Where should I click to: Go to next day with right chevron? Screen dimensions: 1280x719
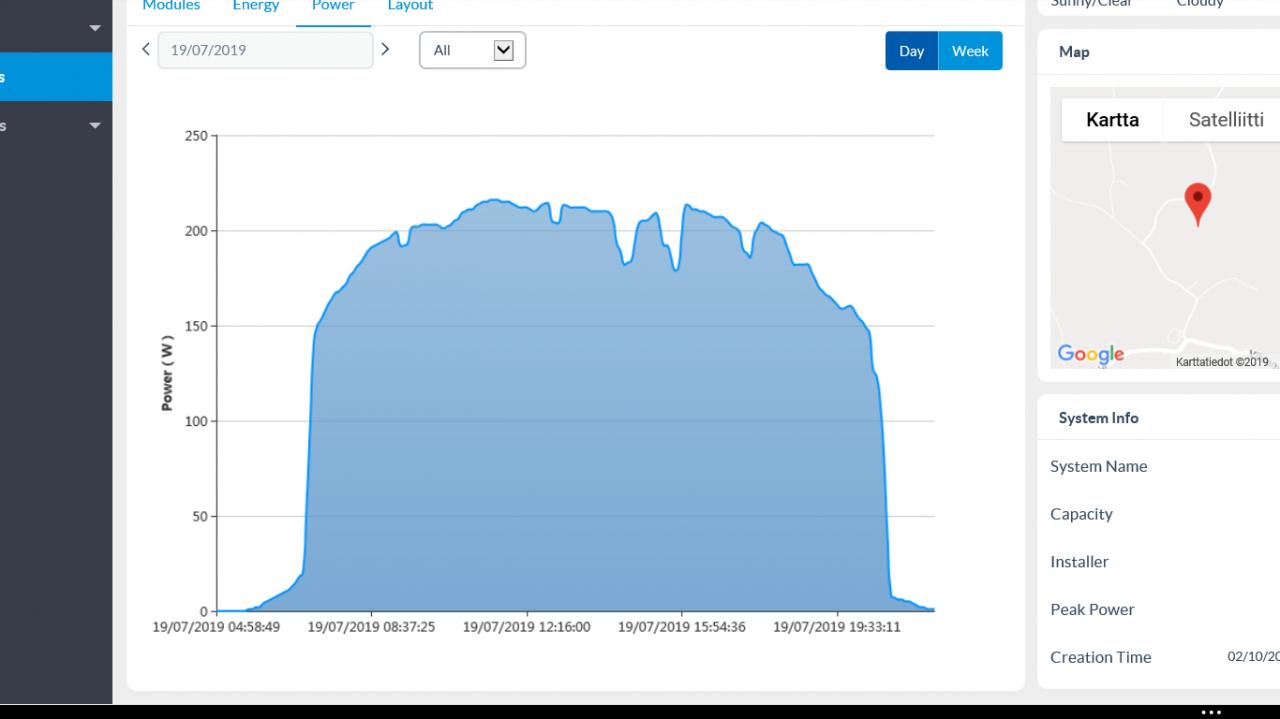click(385, 49)
